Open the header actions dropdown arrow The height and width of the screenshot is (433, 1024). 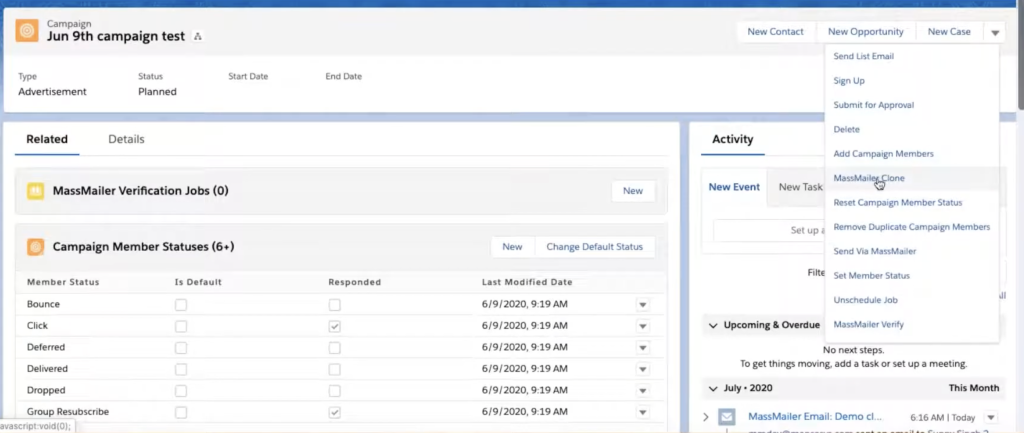point(995,31)
